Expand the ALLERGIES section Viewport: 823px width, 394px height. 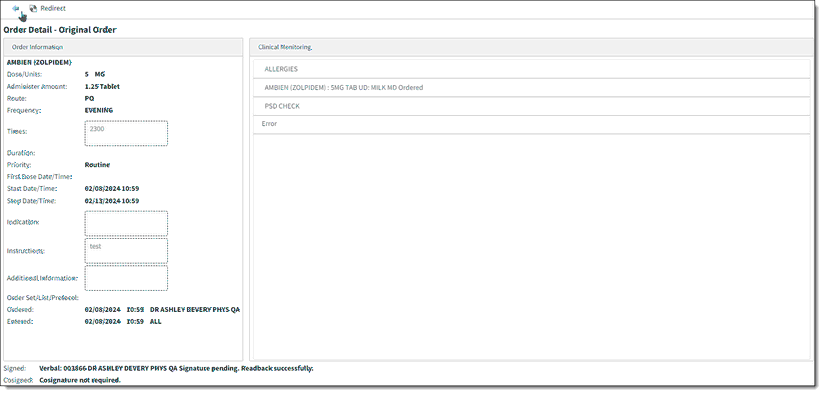coord(532,69)
